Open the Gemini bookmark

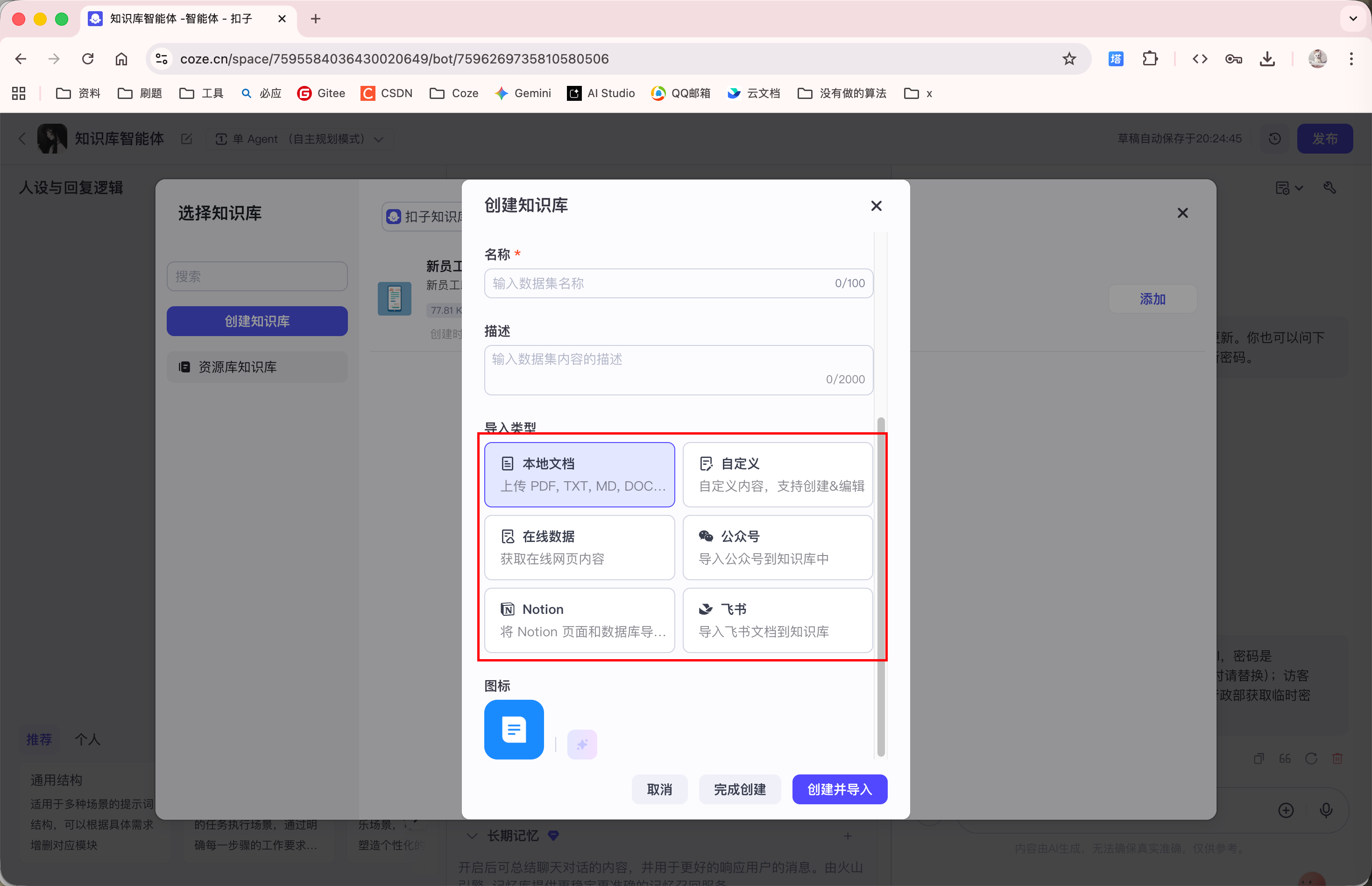tap(523, 93)
